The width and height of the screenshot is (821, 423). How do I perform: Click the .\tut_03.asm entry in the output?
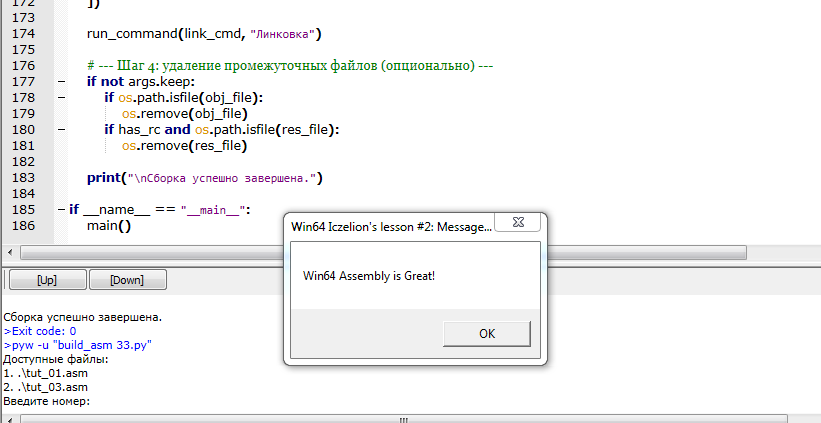[x=52, y=387]
